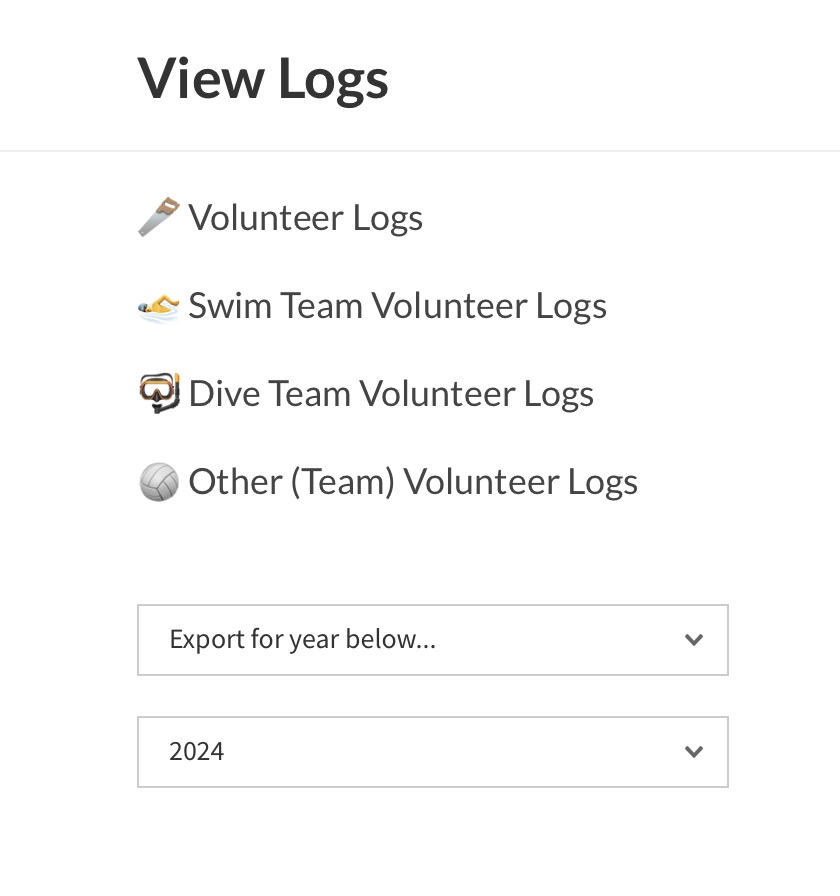Click the volleyball icon

click(158, 482)
